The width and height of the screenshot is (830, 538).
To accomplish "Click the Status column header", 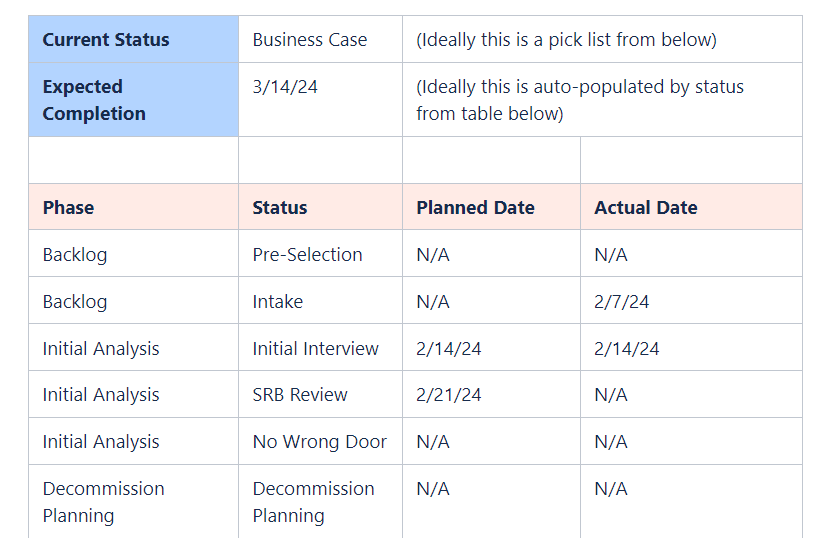I will (320, 207).
